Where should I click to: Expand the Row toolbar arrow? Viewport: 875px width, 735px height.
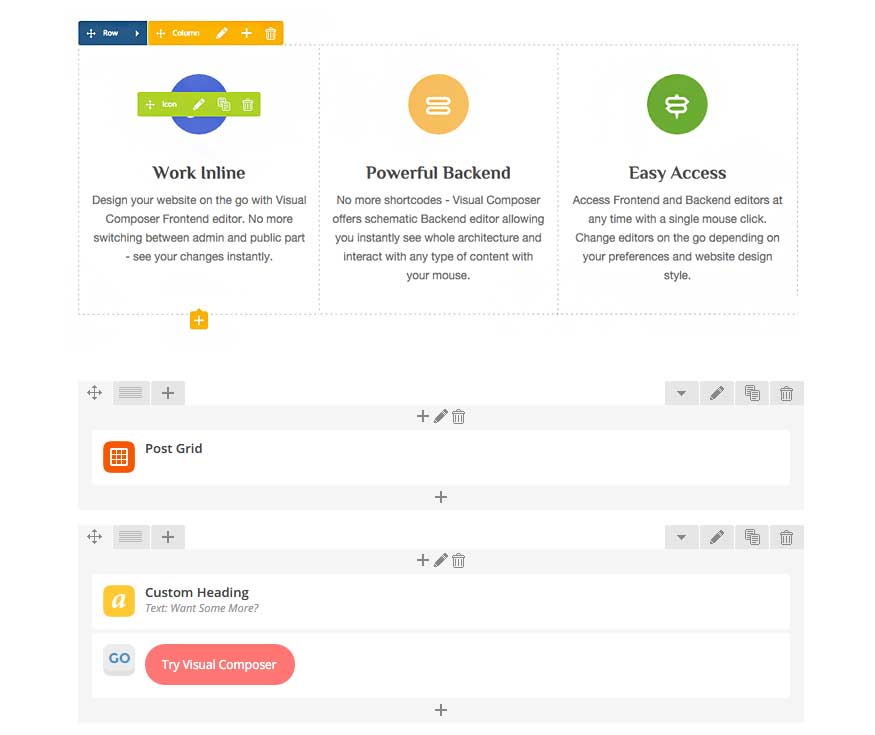[137, 33]
